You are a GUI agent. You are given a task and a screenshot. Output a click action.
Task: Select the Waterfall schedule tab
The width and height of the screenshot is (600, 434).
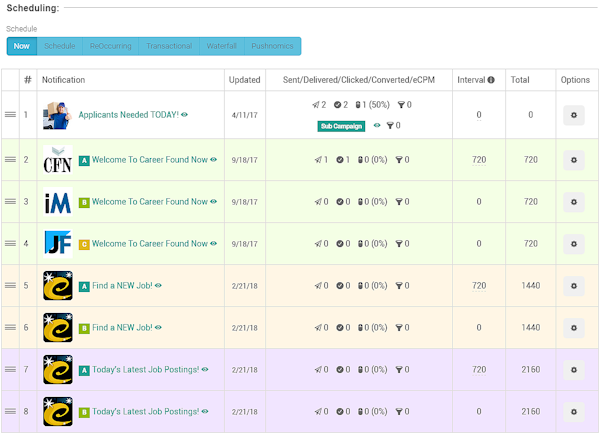222,46
